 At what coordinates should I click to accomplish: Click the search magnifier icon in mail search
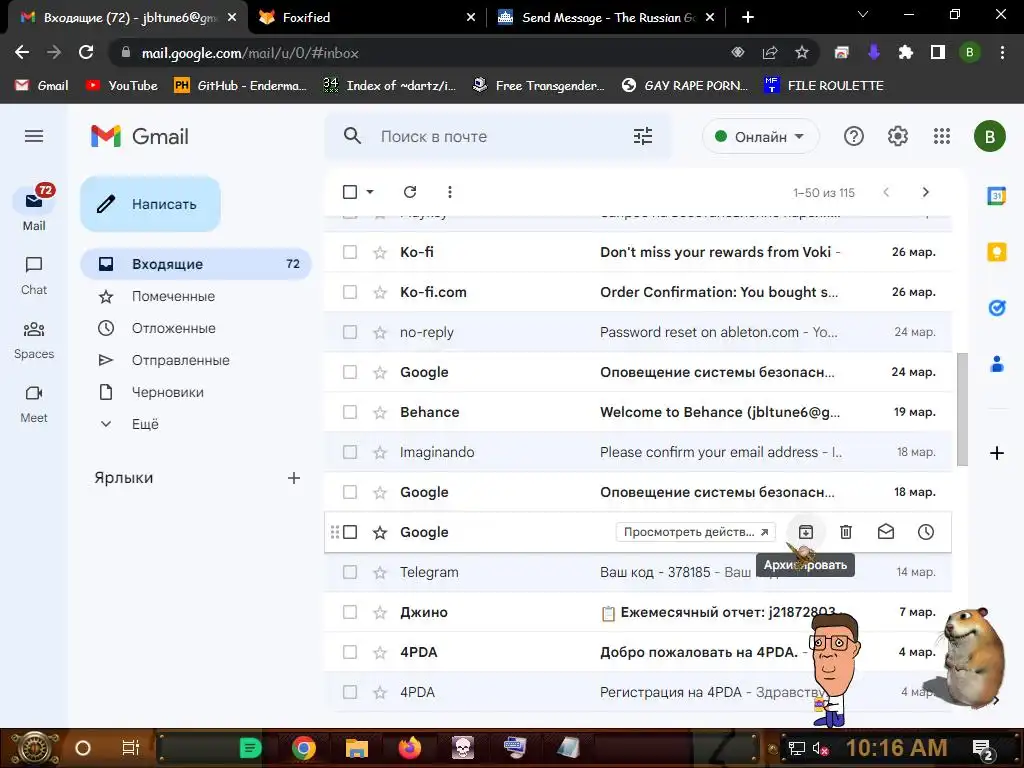click(352, 136)
